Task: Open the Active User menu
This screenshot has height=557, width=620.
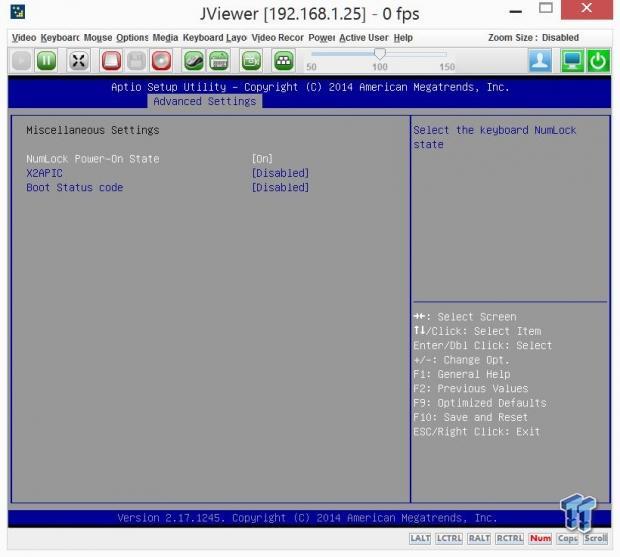Action: (x=364, y=38)
